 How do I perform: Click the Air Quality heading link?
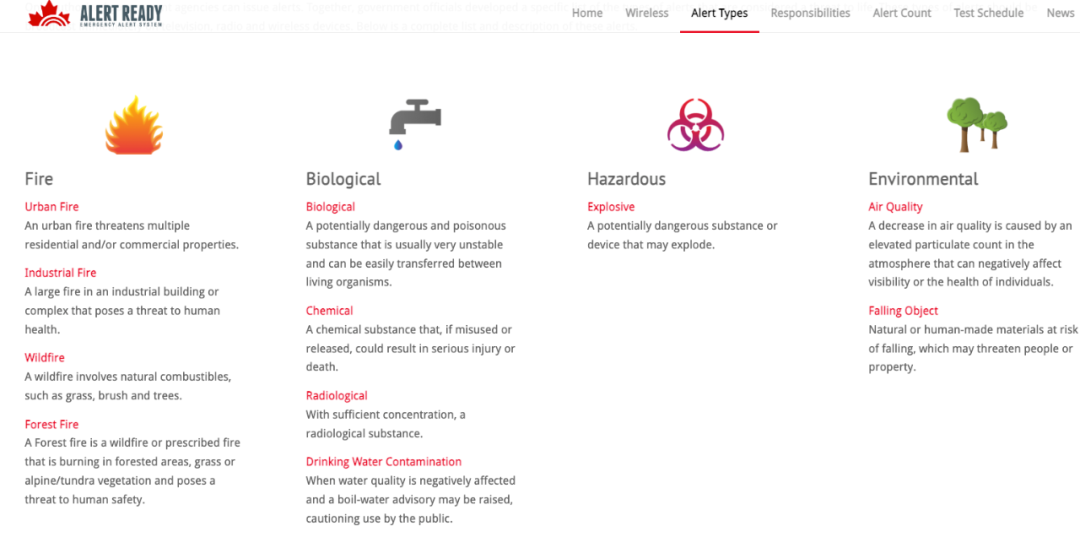coord(895,207)
